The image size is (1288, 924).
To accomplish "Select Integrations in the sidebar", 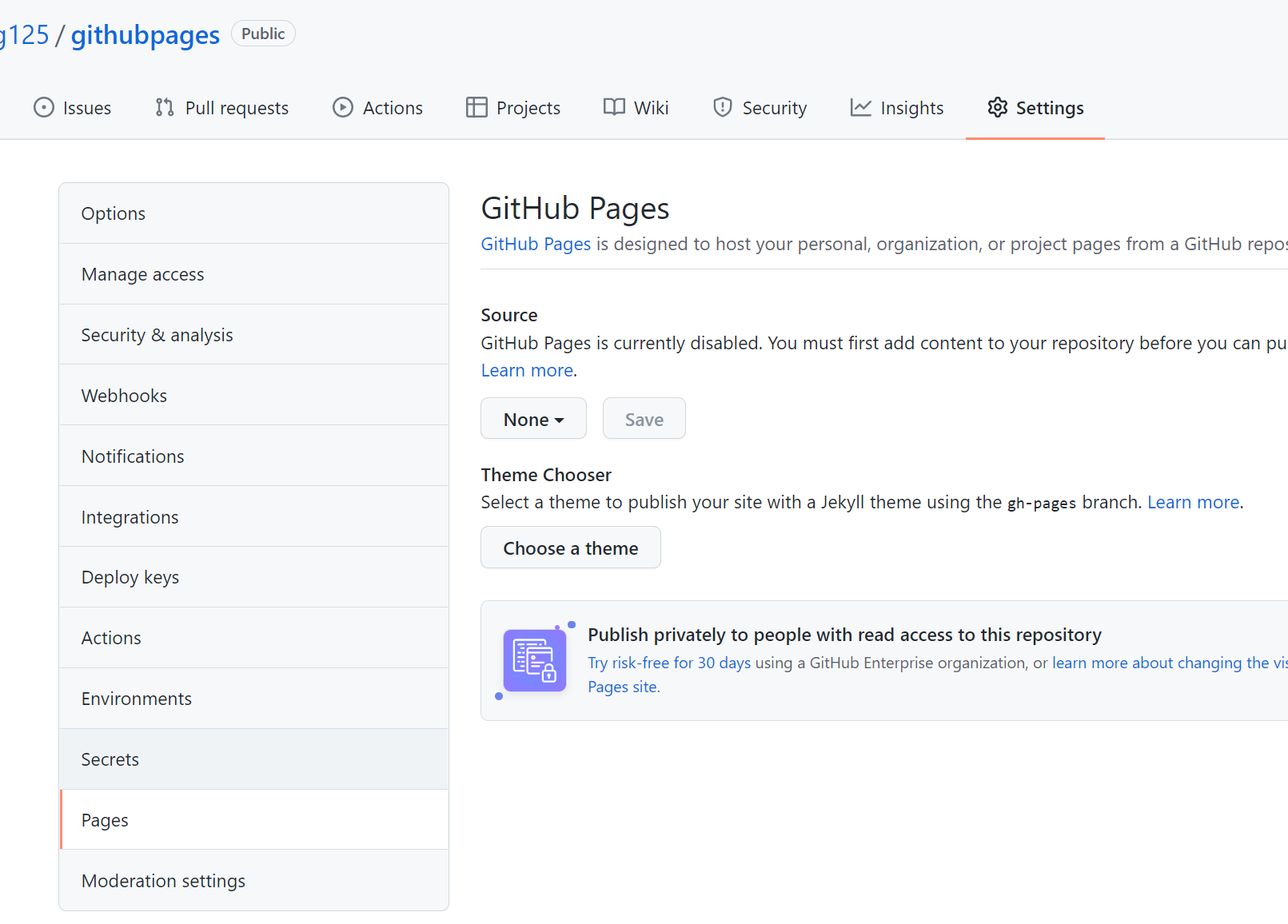I will pos(253,517).
